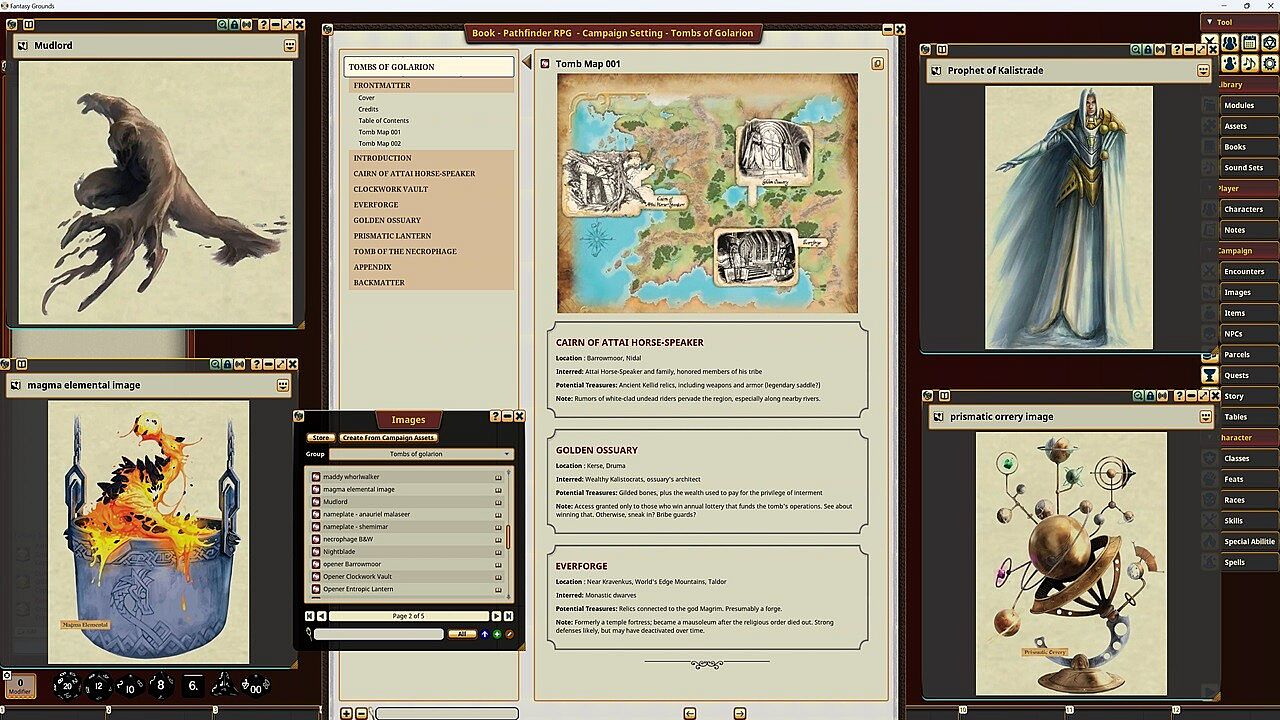Open the NPCs sidebar entry
The image size is (1280, 720).
tap(1234, 334)
